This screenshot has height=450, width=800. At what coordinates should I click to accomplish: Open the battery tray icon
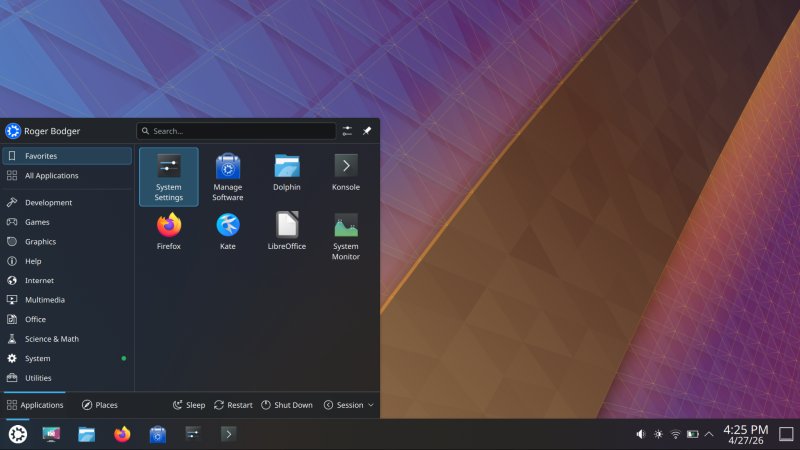click(692, 434)
